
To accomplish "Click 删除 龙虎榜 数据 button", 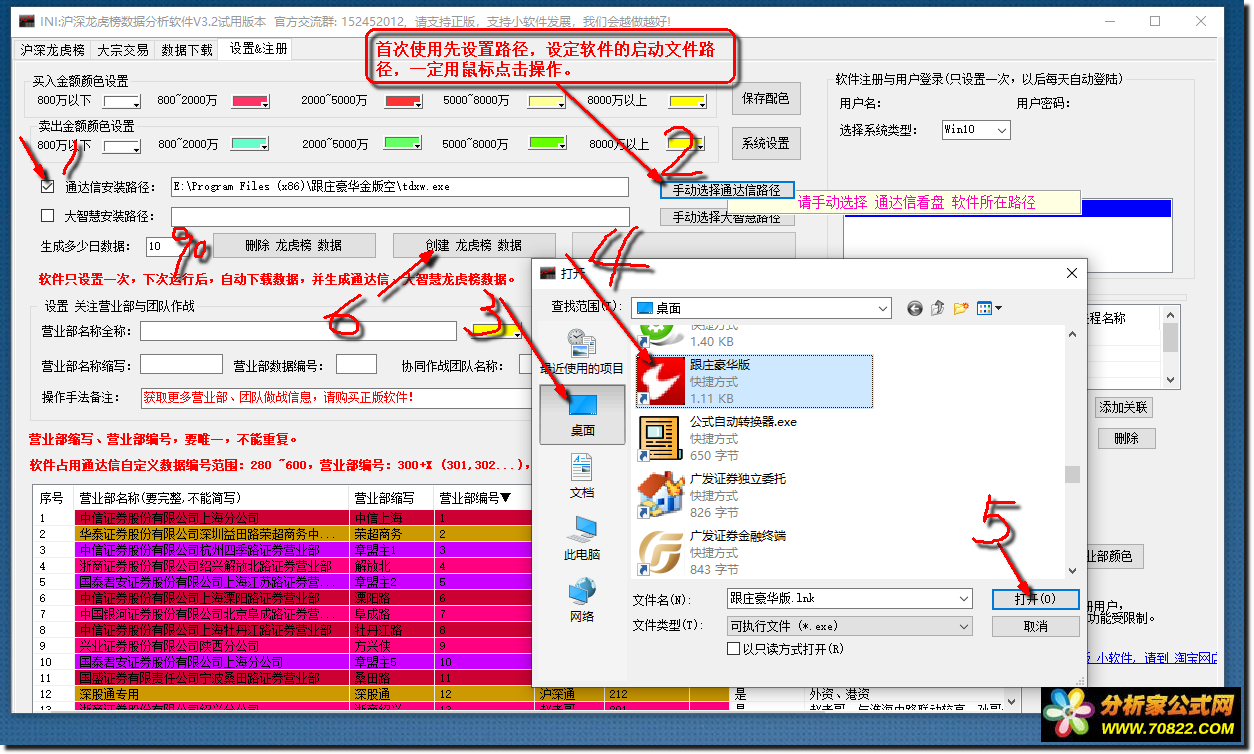I will click(x=295, y=245).
